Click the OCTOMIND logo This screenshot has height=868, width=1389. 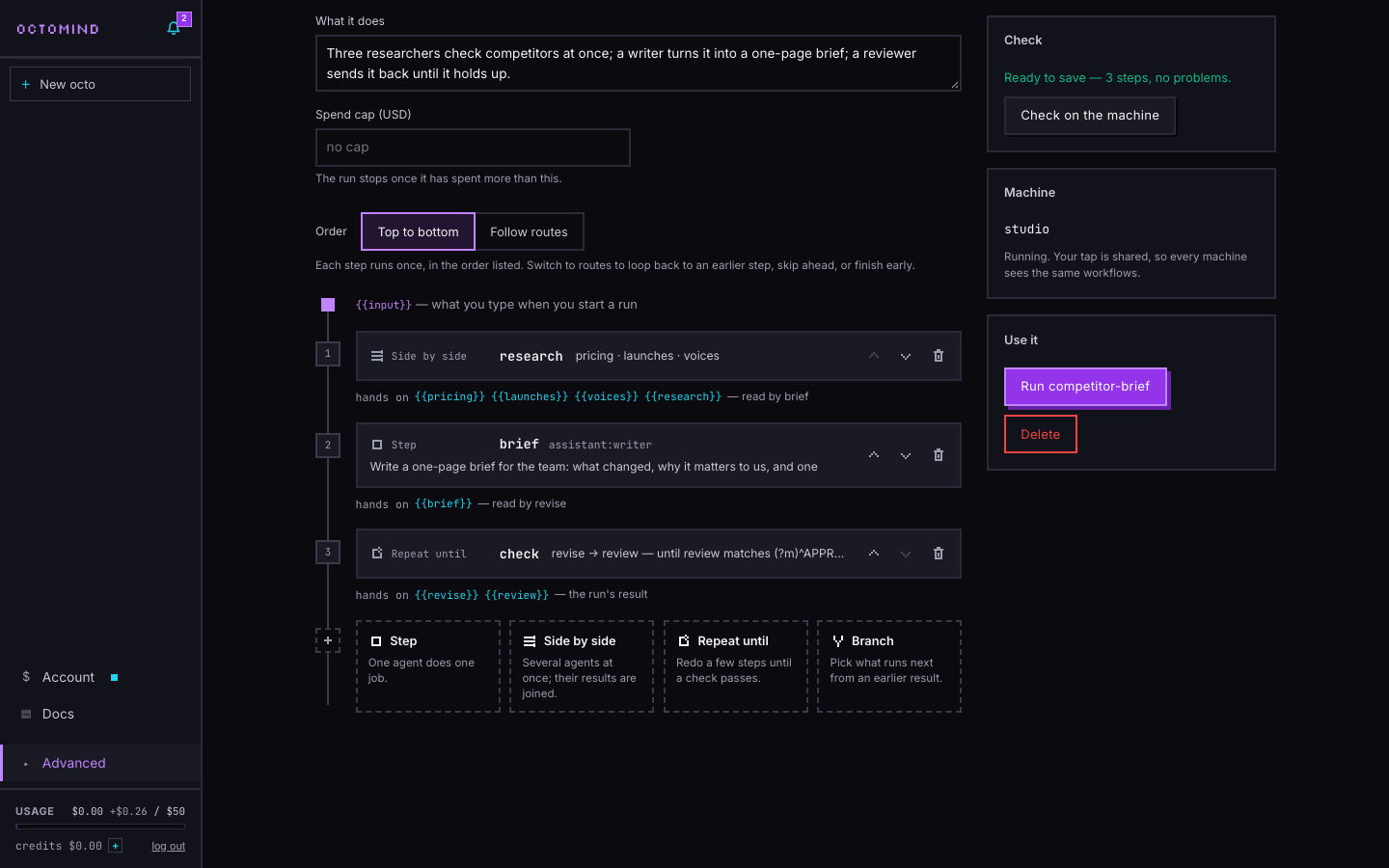58,29
